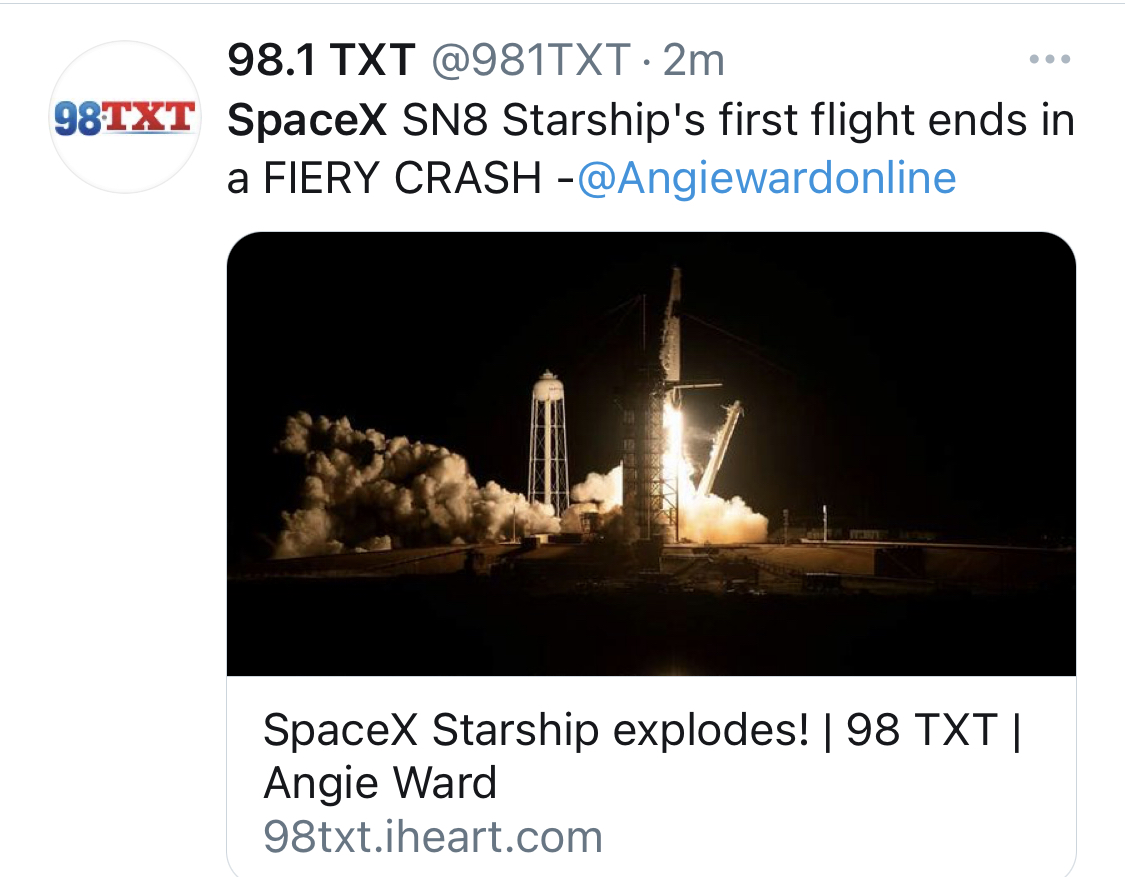
Task: Click the blue '98' in the logo
Action: pyautogui.click(x=78, y=118)
